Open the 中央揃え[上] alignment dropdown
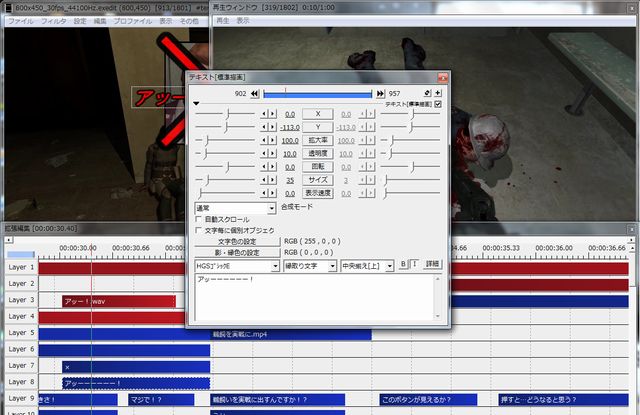Image resolution: width=640 pixels, height=415 pixels. pos(367,266)
